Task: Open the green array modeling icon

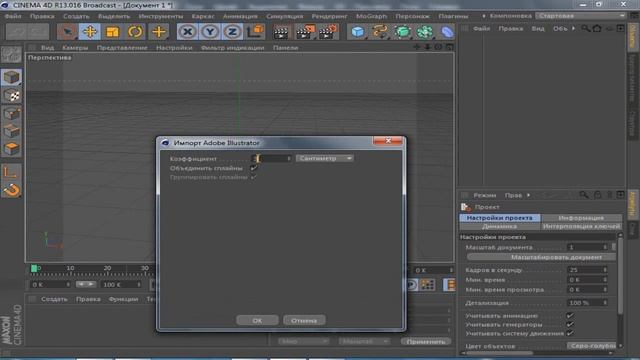Action: [424, 32]
